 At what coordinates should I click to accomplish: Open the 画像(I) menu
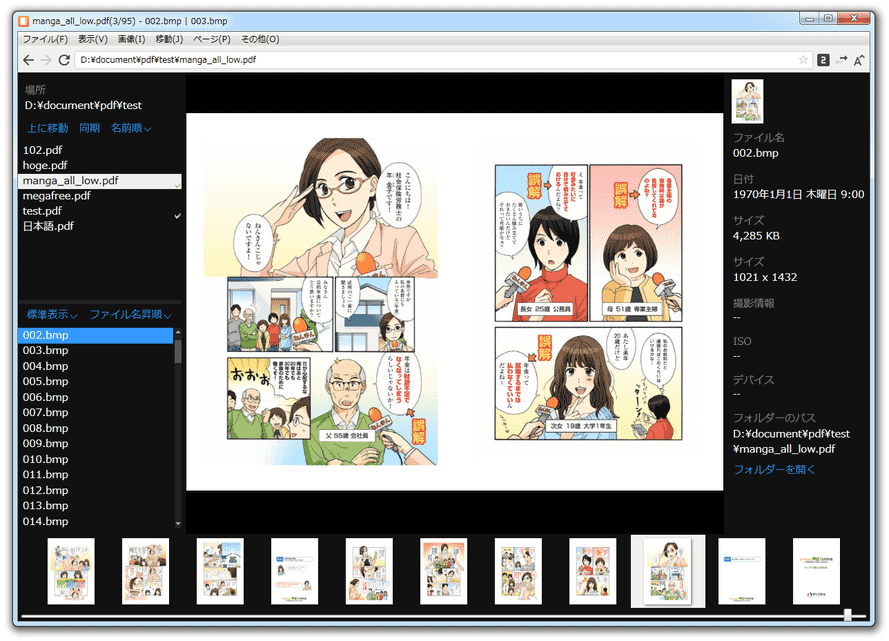(x=132, y=39)
